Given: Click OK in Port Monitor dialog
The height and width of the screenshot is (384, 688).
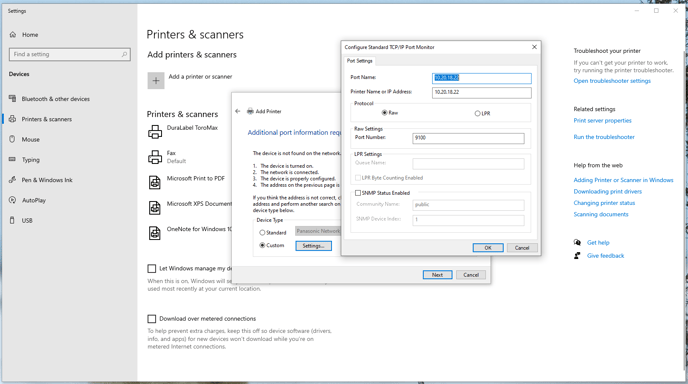Looking at the screenshot, I should (x=488, y=248).
